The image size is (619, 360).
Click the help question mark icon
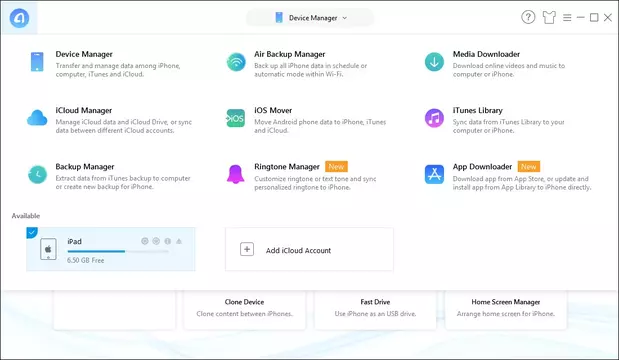tap(528, 17)
